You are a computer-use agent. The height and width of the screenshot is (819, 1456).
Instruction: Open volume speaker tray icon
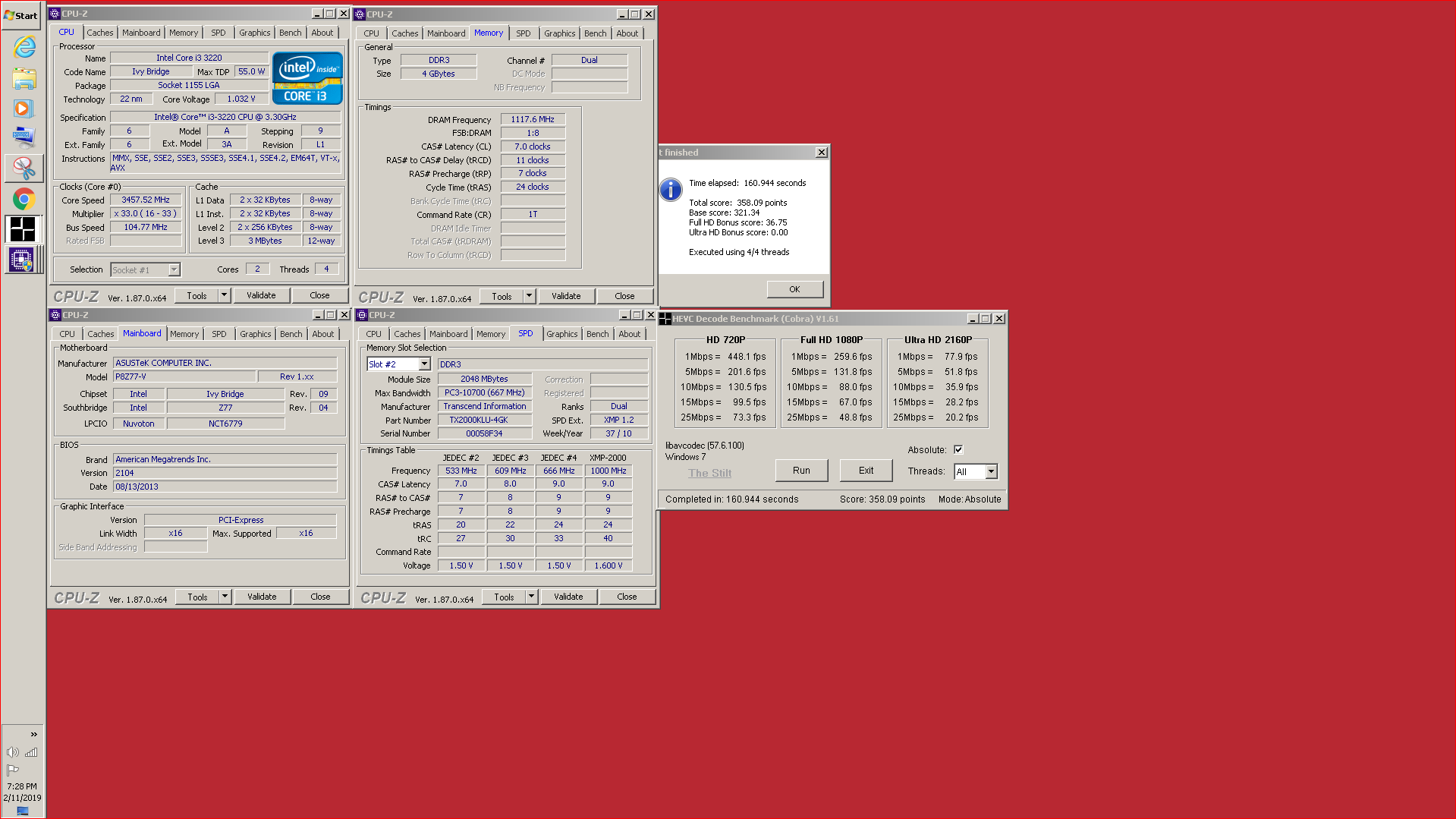point(13,752)
